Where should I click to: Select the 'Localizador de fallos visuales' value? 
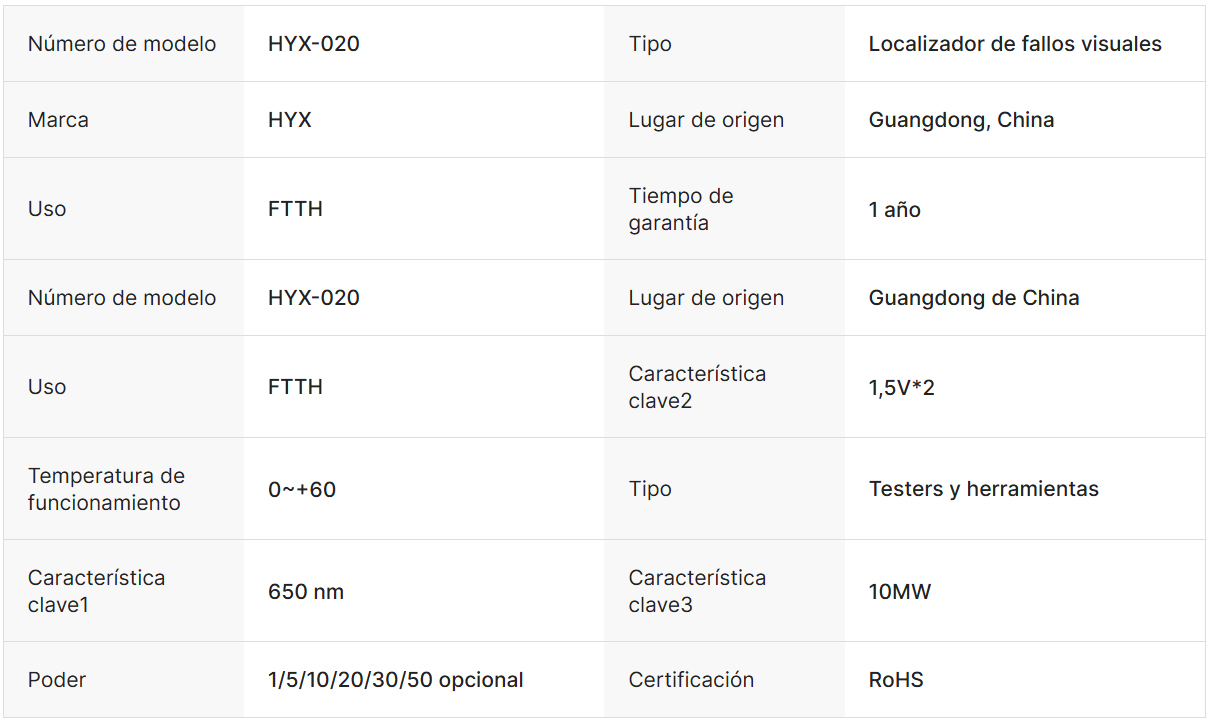coord(1015,44)
